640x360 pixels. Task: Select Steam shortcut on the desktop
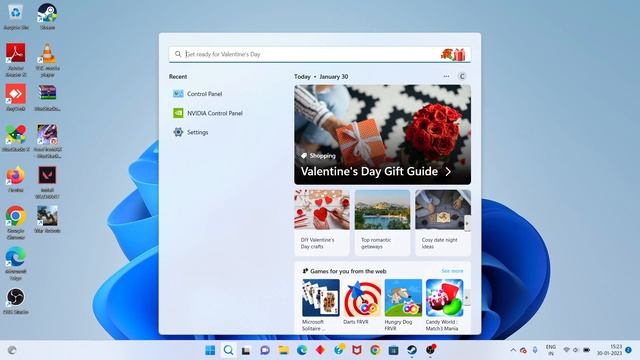click(47, 16)
